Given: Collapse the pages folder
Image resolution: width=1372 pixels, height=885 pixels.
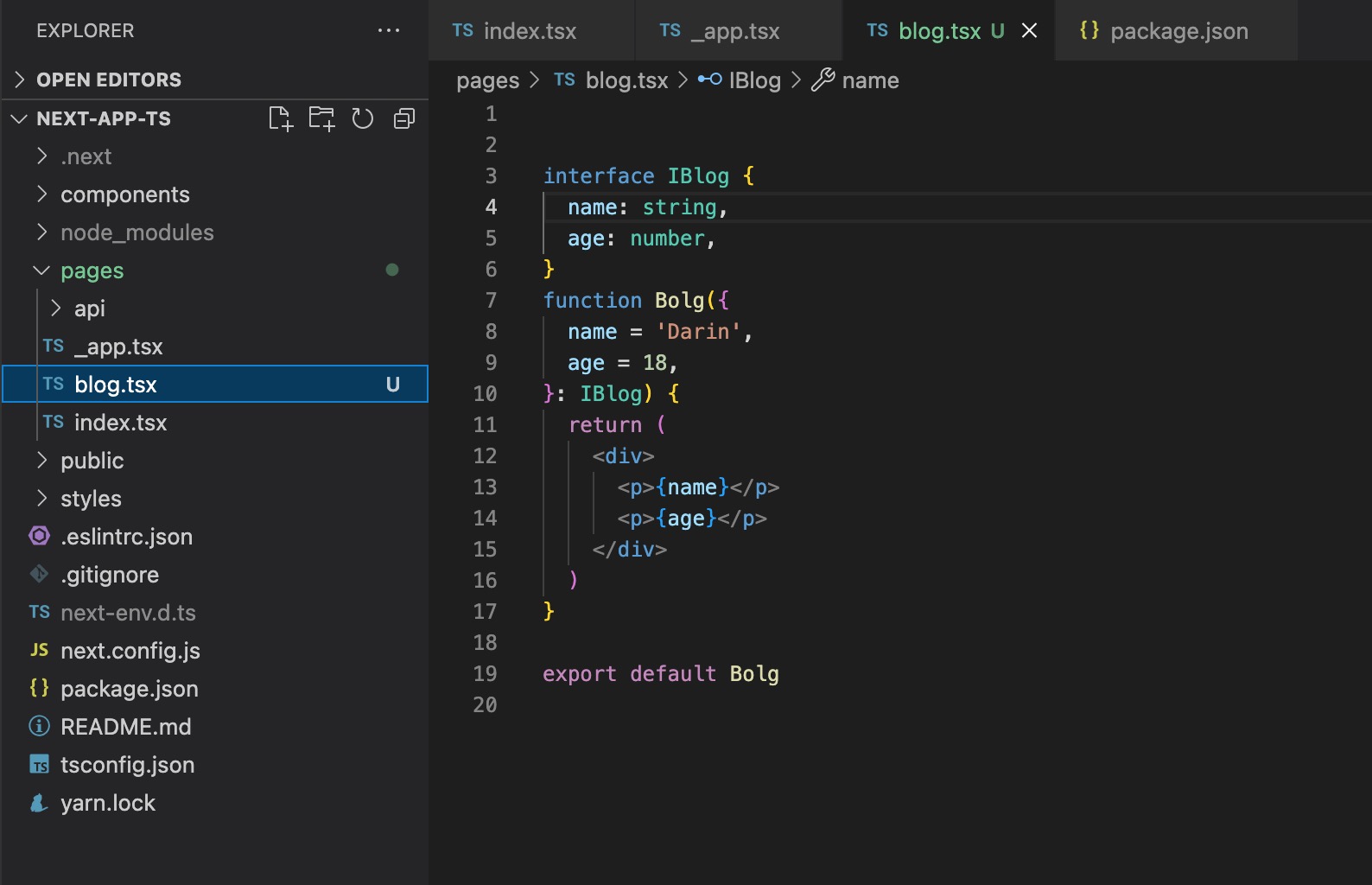Looking at the screenshot, I should point(41,271).
